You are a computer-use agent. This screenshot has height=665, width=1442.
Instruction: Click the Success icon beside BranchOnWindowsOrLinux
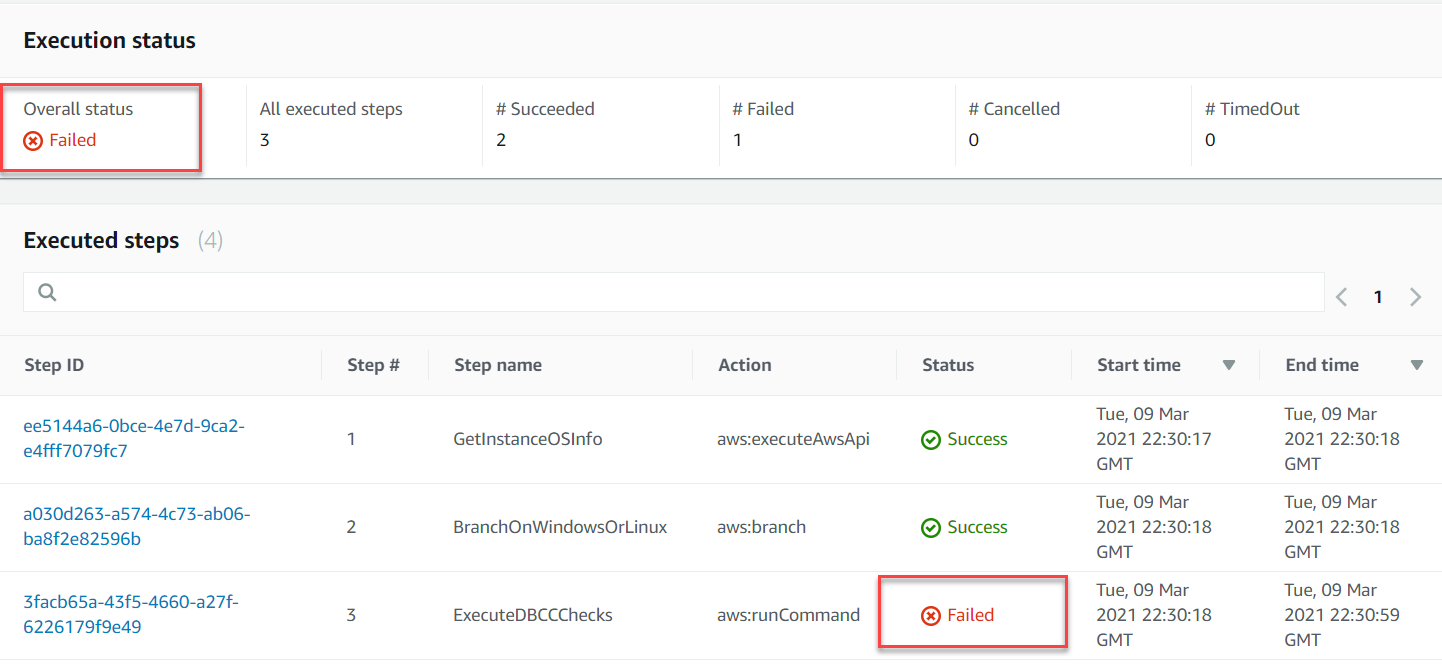click(931, 527)
